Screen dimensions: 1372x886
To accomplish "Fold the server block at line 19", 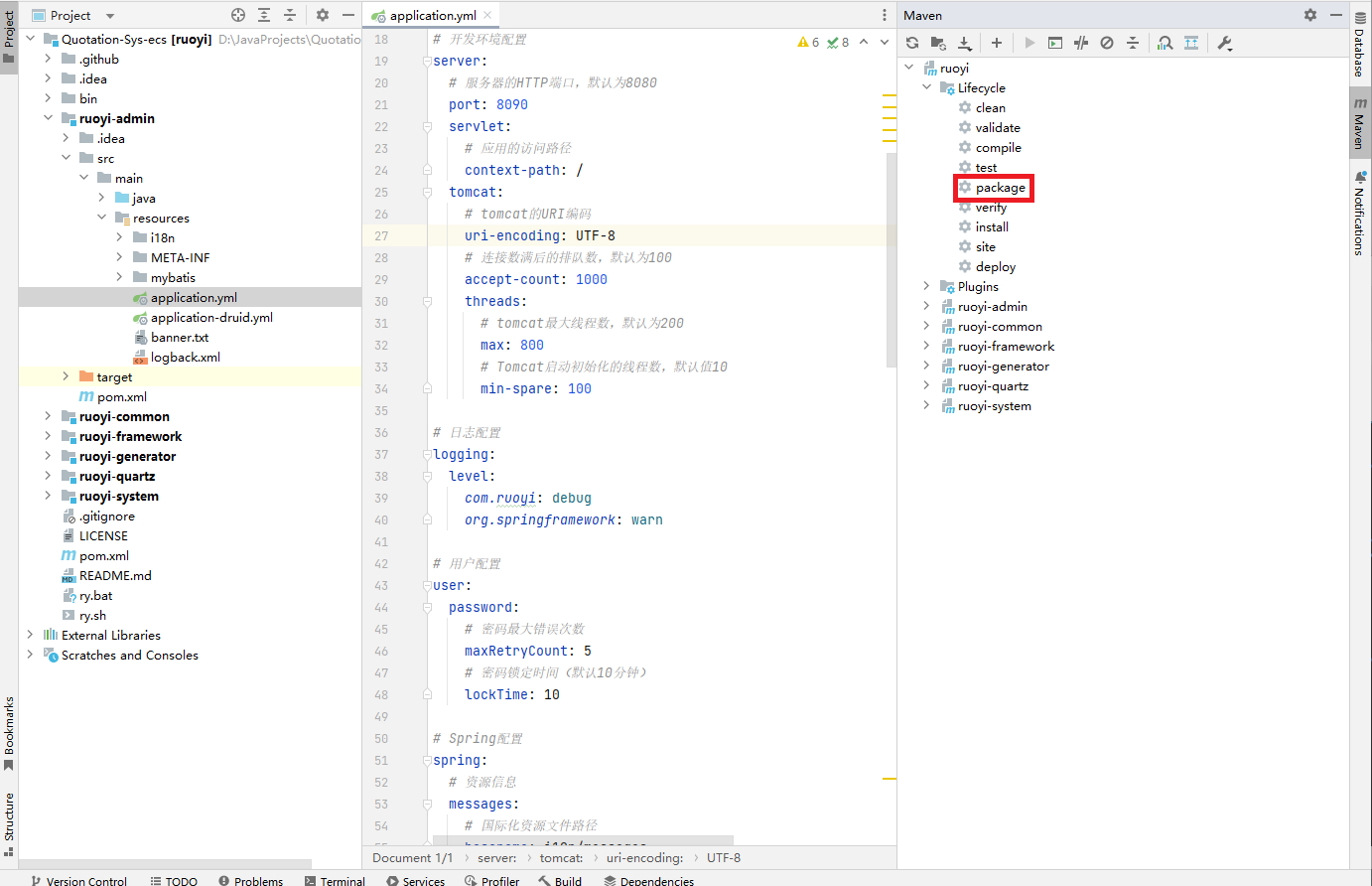I will click(427, 61).
